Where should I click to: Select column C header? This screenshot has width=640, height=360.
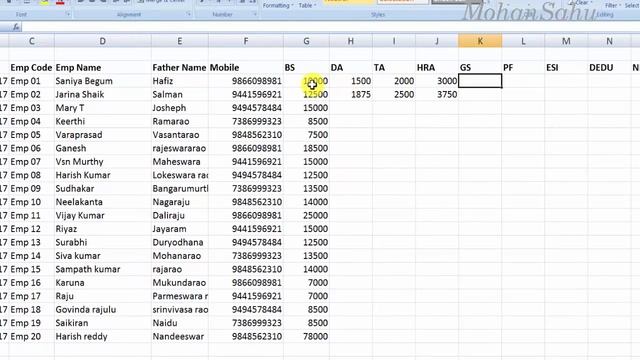coord(31,41)
